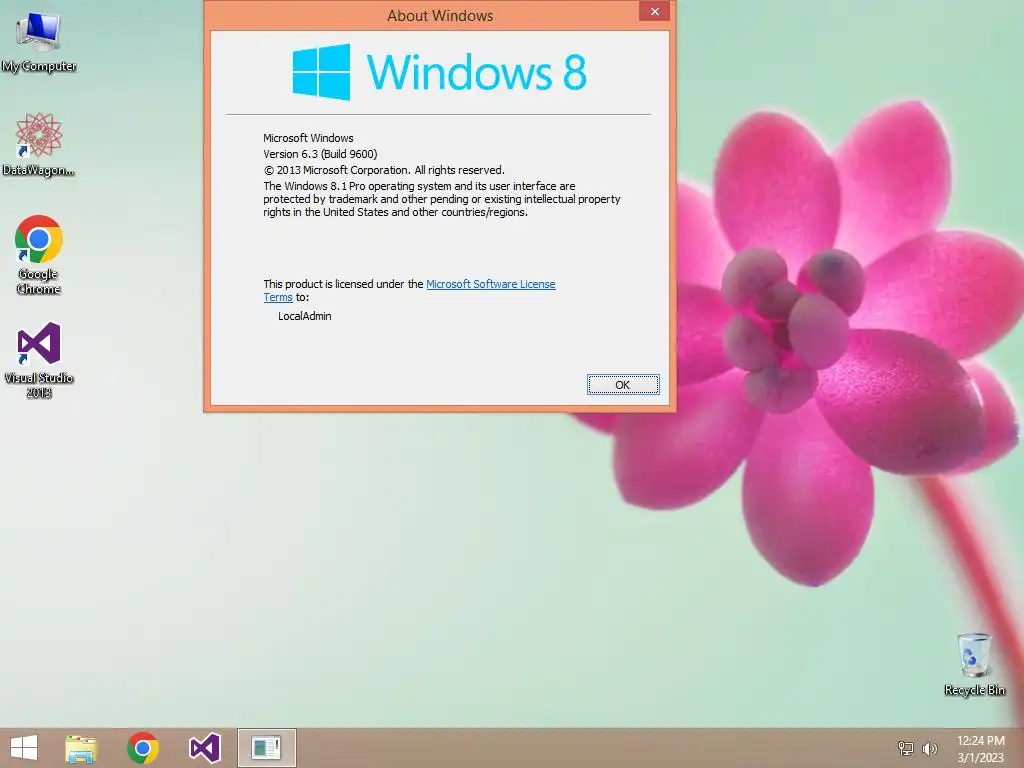Click the Version 6.3 (Build 9600) text

click(320, 154)
